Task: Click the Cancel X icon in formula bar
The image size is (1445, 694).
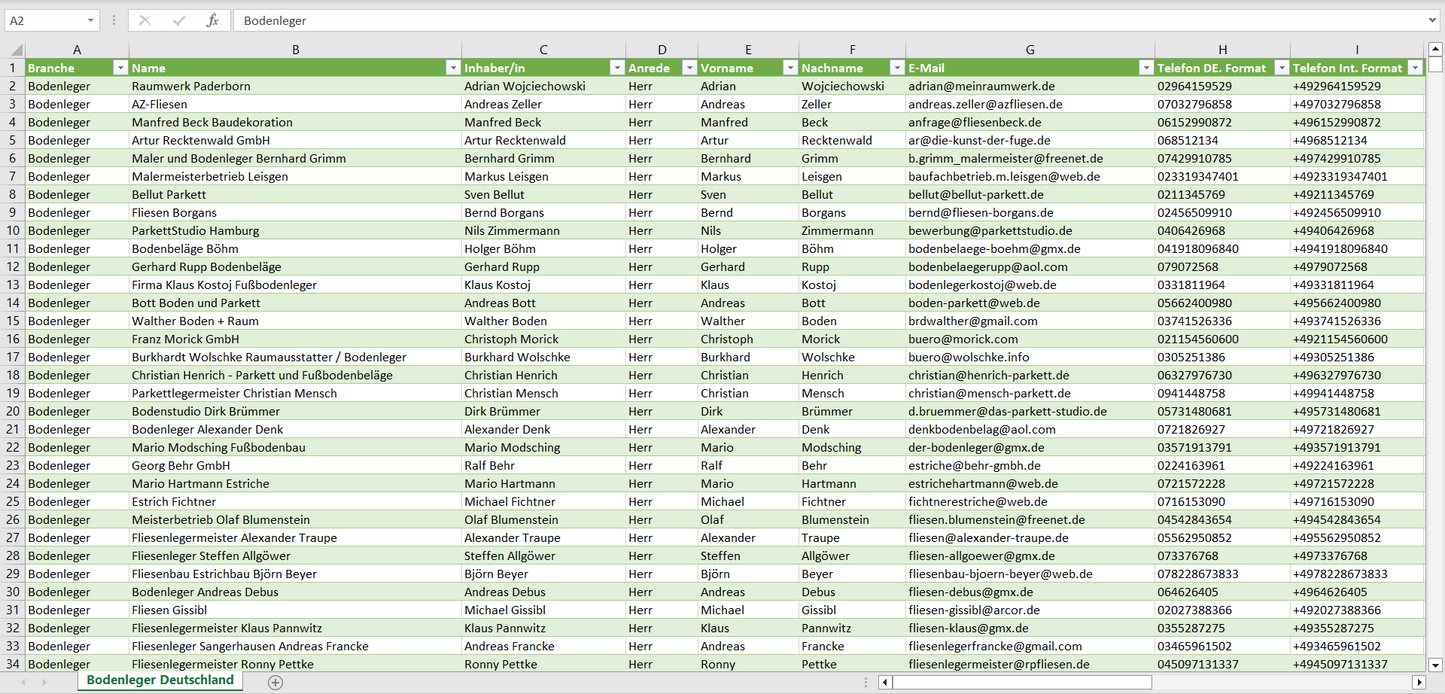Action: point(145,20)
